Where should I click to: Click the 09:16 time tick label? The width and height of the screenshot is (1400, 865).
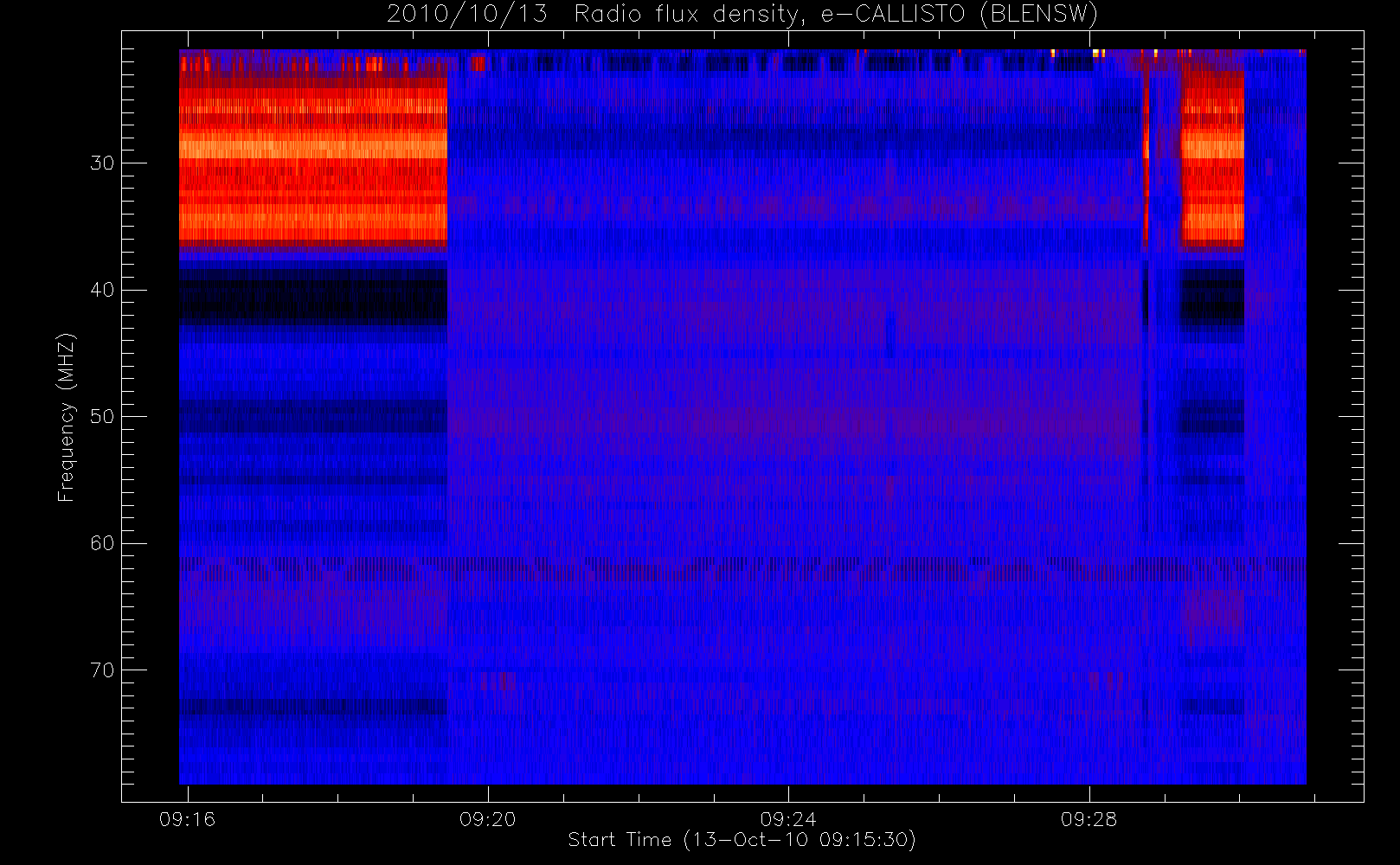[187, 818]
